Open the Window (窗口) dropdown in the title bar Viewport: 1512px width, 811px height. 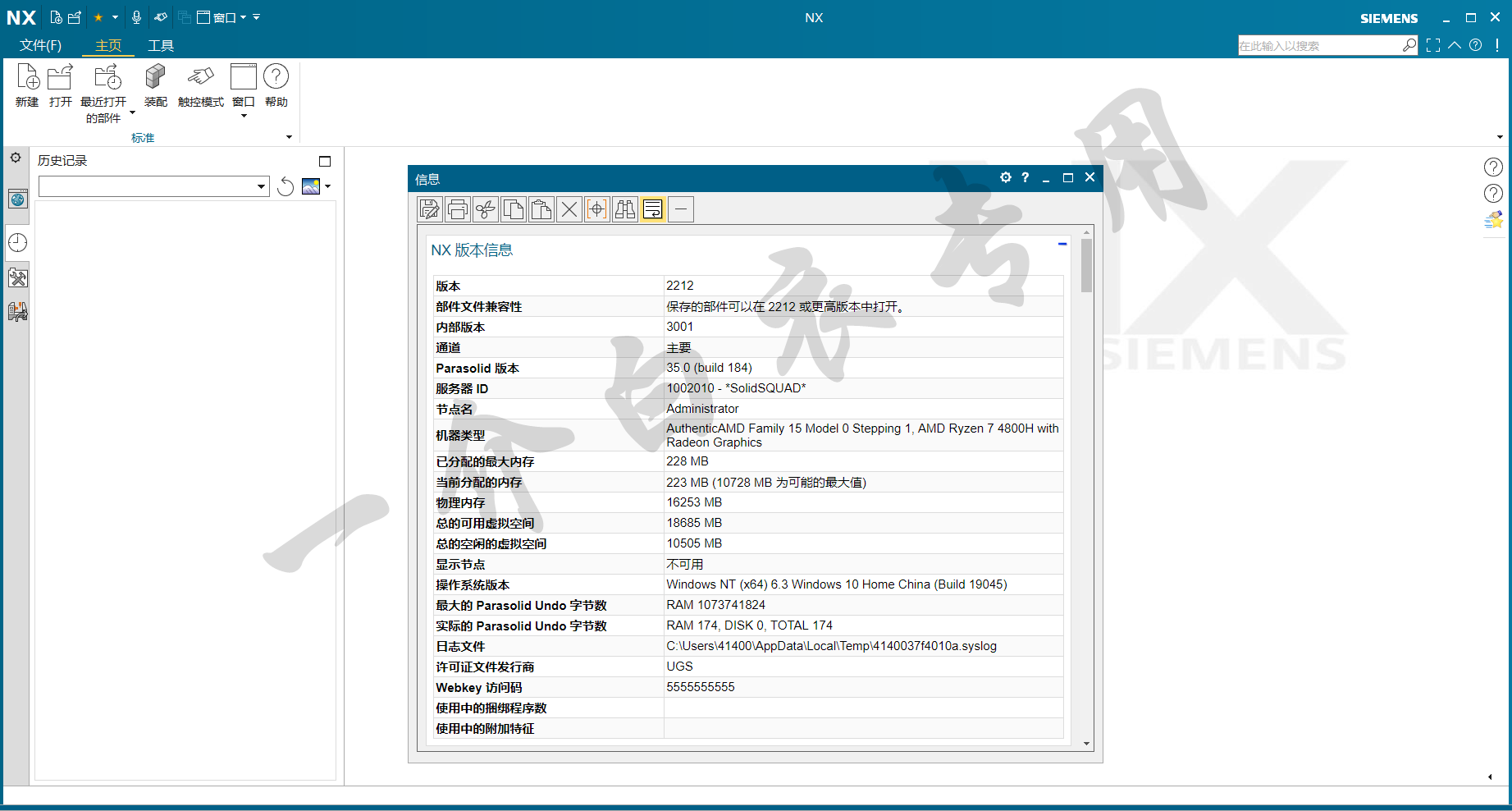click(x=222, y=17)
